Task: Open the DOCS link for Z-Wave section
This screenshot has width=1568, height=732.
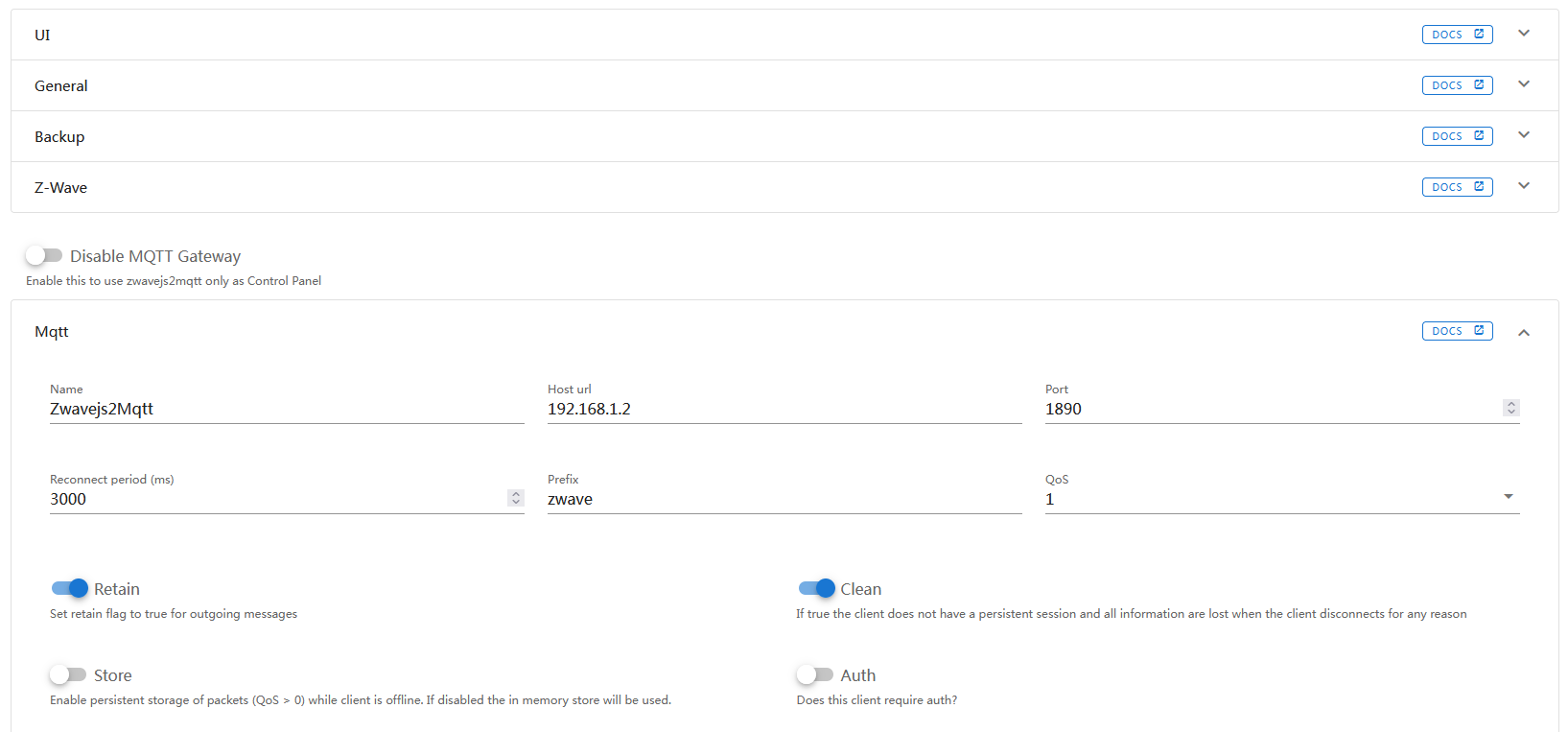Action: [x=1457, y=187]
